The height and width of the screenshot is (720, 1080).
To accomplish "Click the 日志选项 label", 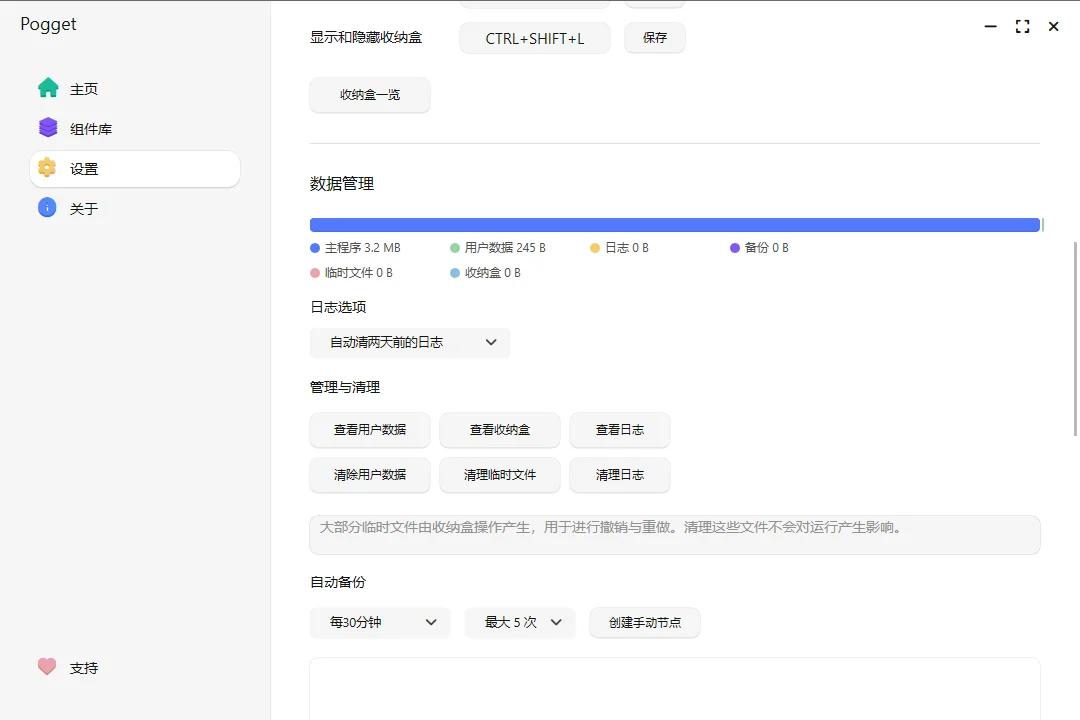I will [x=338, y=307].
